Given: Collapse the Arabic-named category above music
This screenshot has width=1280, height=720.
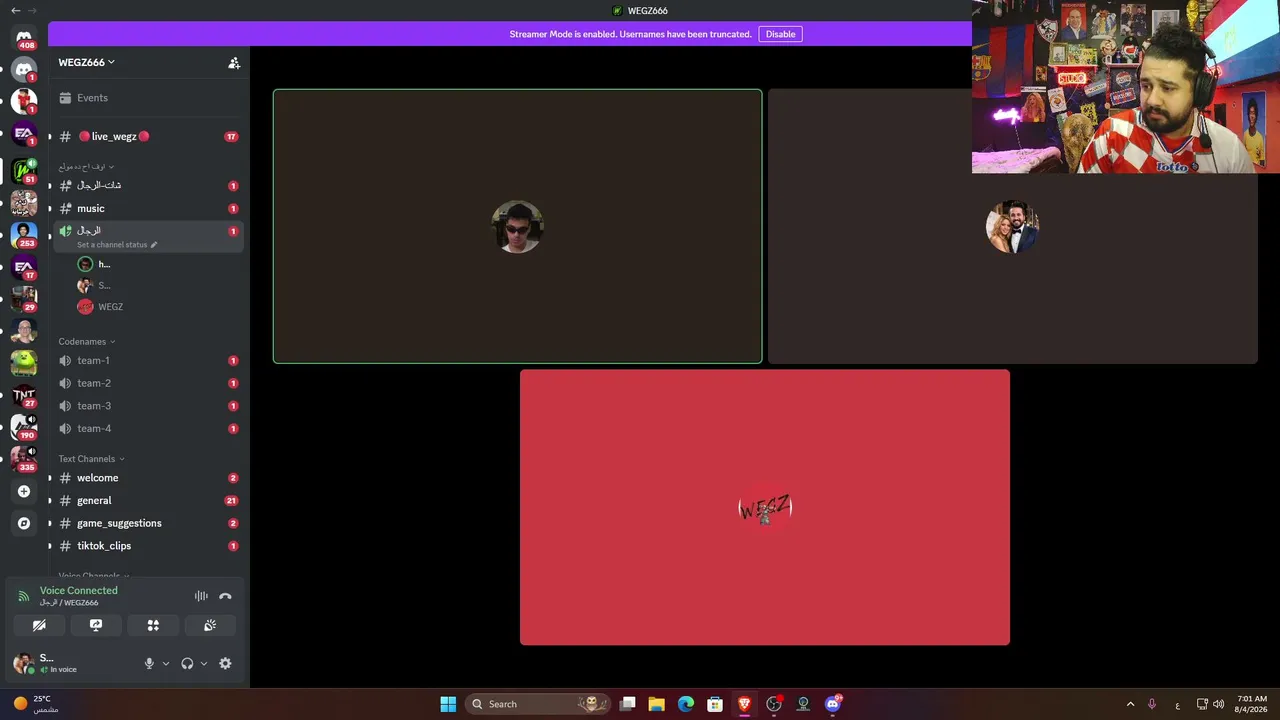Looking at the screenshot, I should (x=86, y=167).
